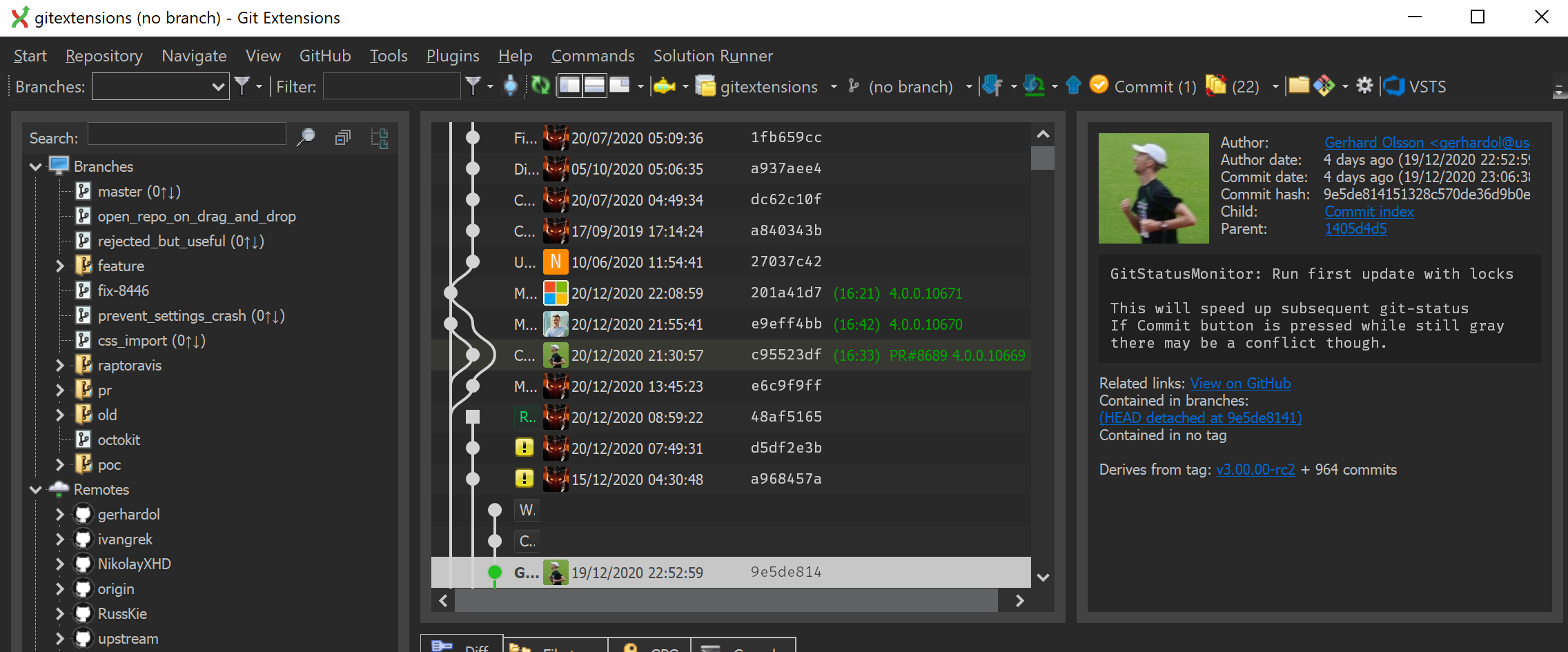This screenshot has height=652, width=1568.
Task: Toggle the side-by-side panel layout
Action: pyautogui.click(x=570, y=84)
